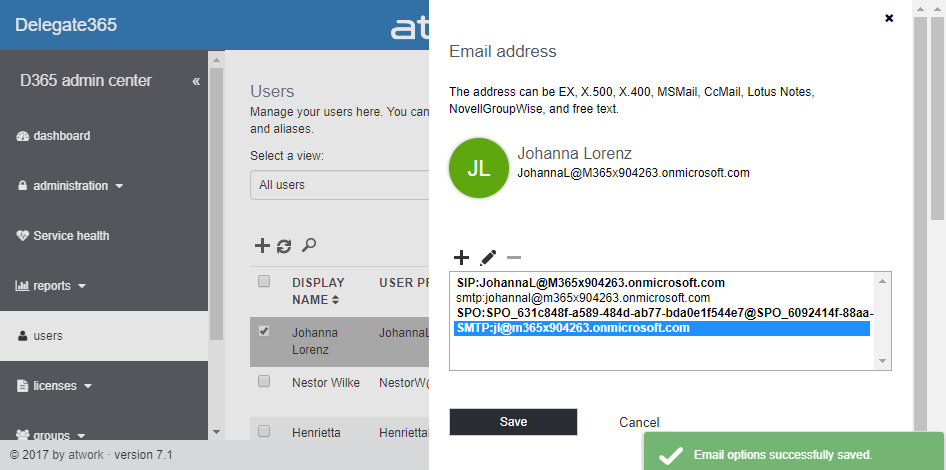
Task: Check the Henrietta row checkbox
Action: pos(264,431)
